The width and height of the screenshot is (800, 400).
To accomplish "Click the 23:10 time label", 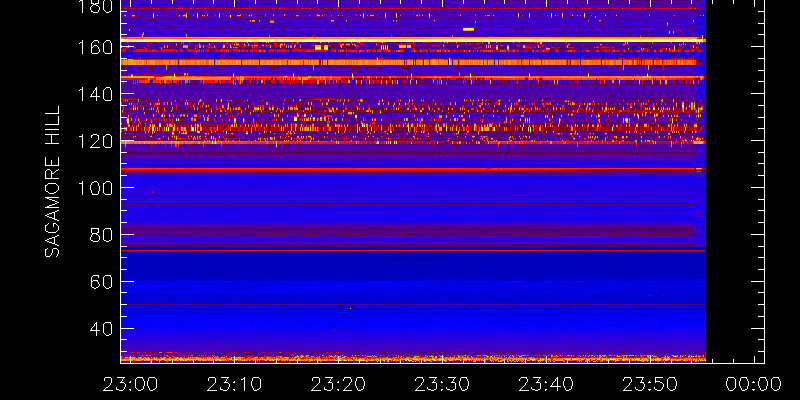I will tap(234, 384).
